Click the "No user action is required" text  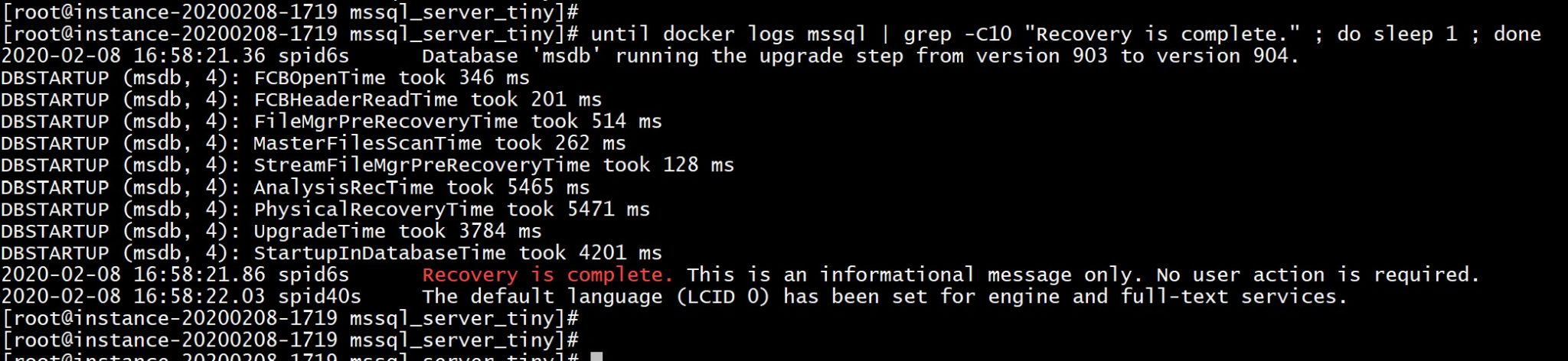[1317, 275]
